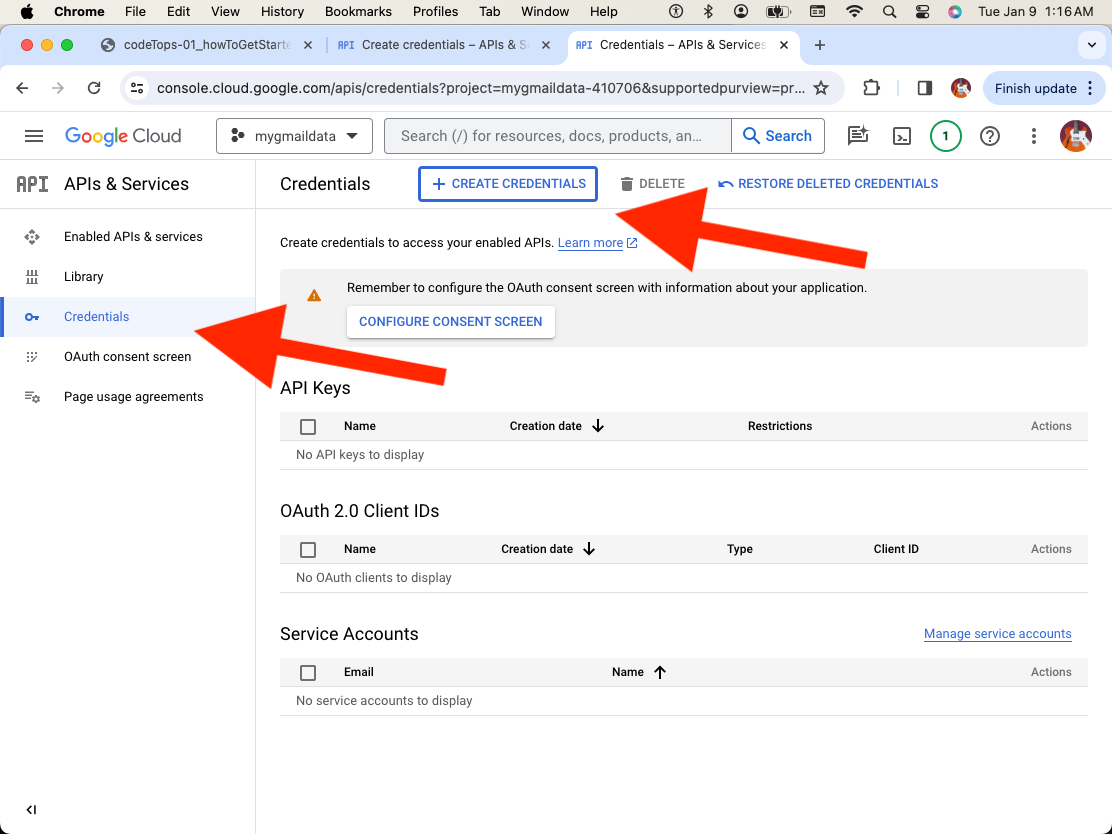1112x834 pixels.
Task: Click the menu bar date and time
Action: pos(1035,11)
